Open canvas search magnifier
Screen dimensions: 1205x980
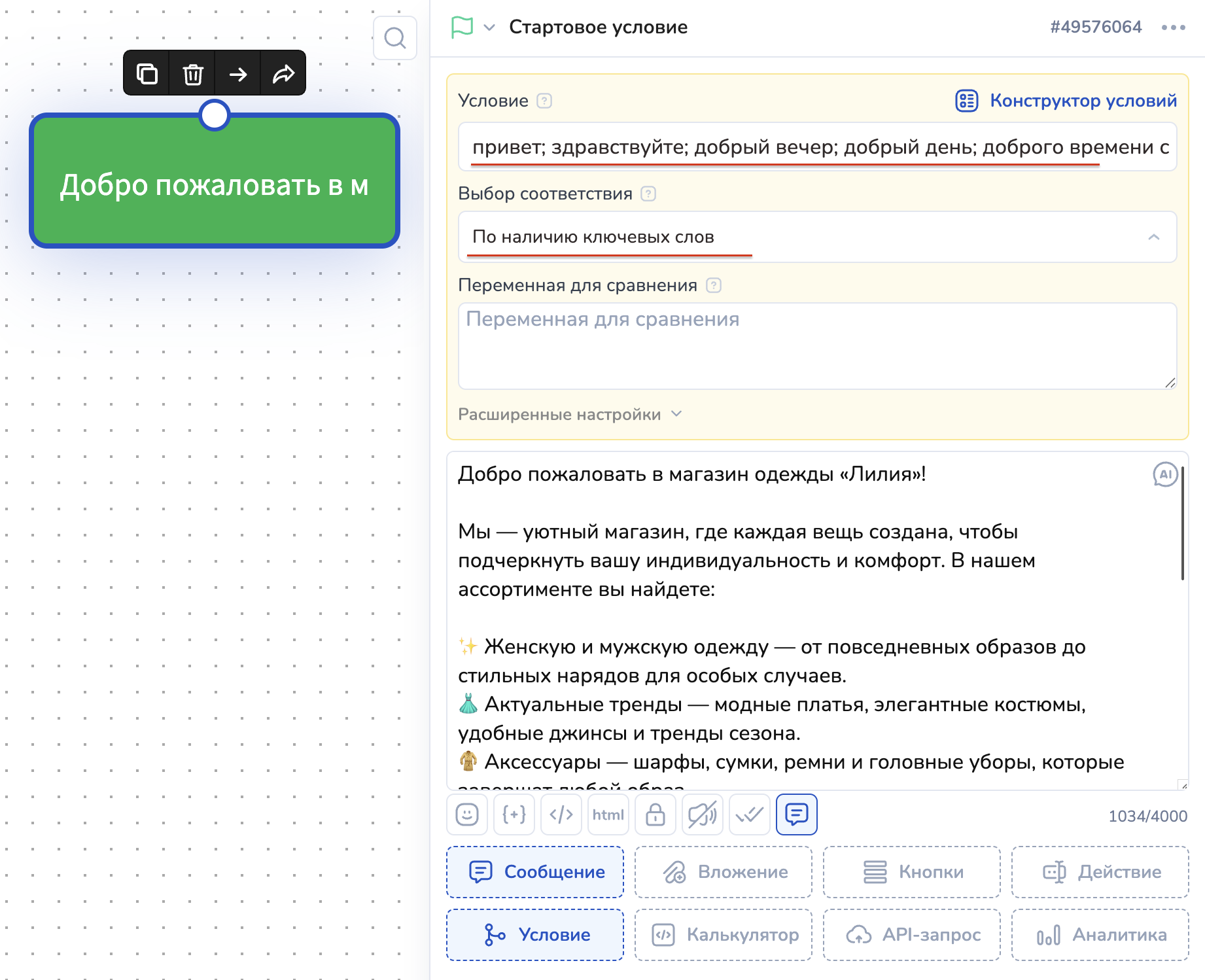[394, 38]
